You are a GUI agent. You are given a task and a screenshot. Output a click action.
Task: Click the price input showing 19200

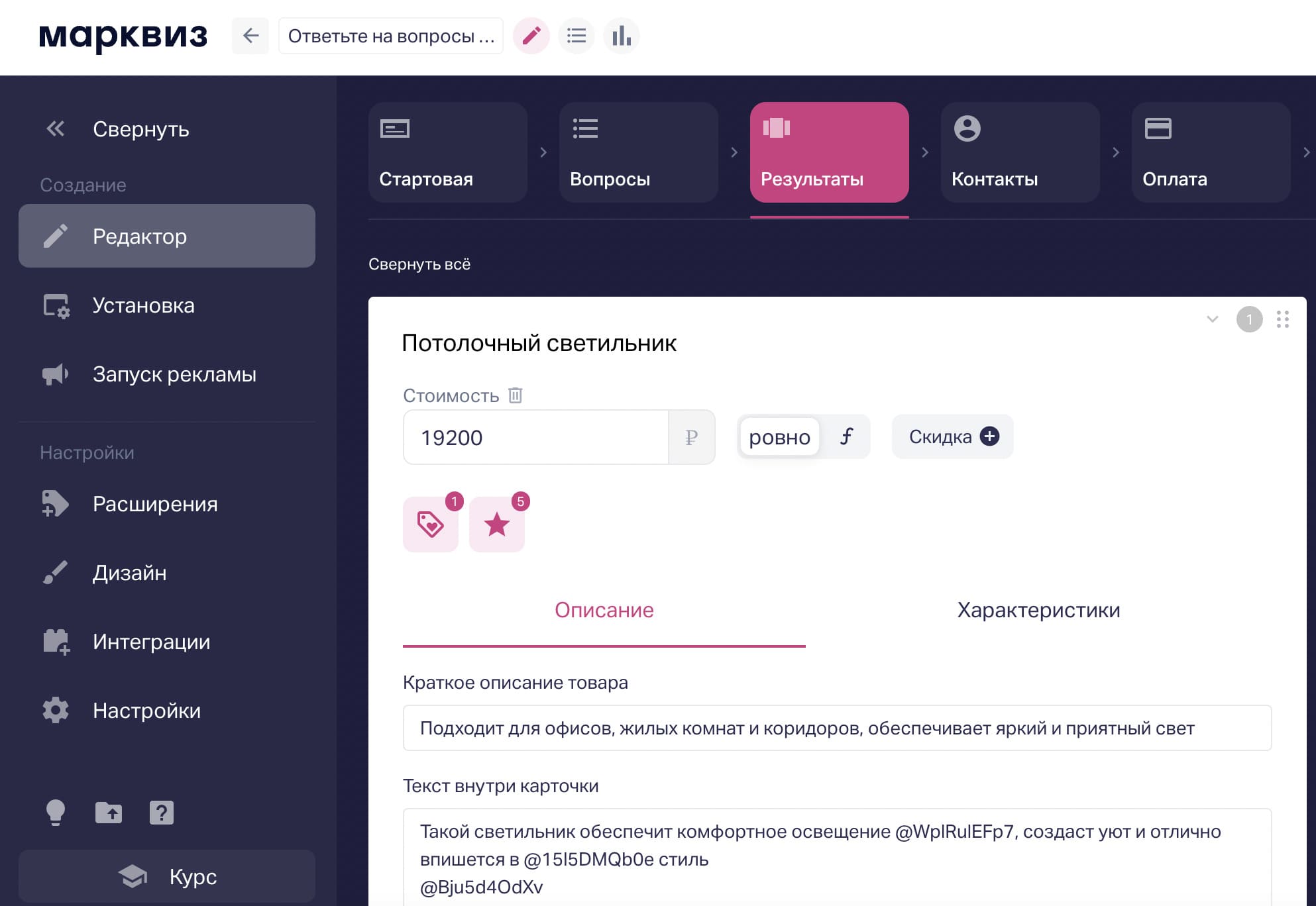[x=535, y=436]
